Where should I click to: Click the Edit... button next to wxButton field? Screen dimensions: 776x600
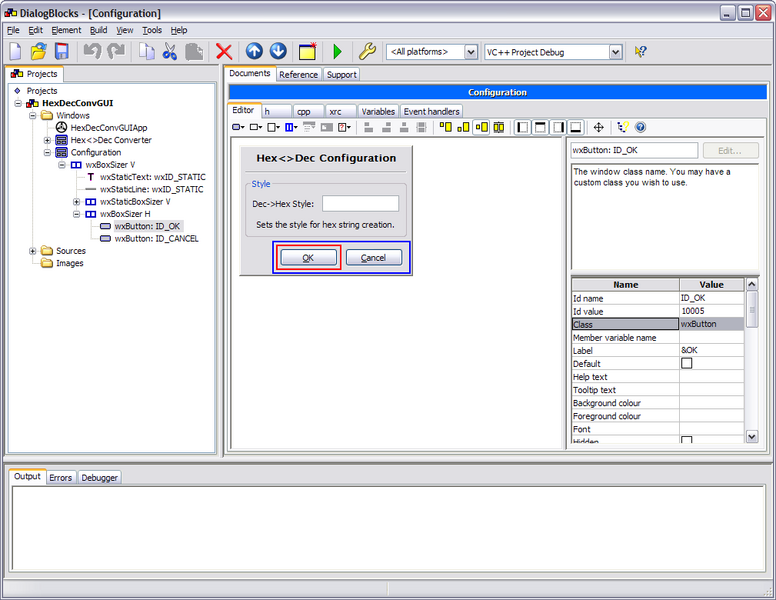[x=730, y=150]
